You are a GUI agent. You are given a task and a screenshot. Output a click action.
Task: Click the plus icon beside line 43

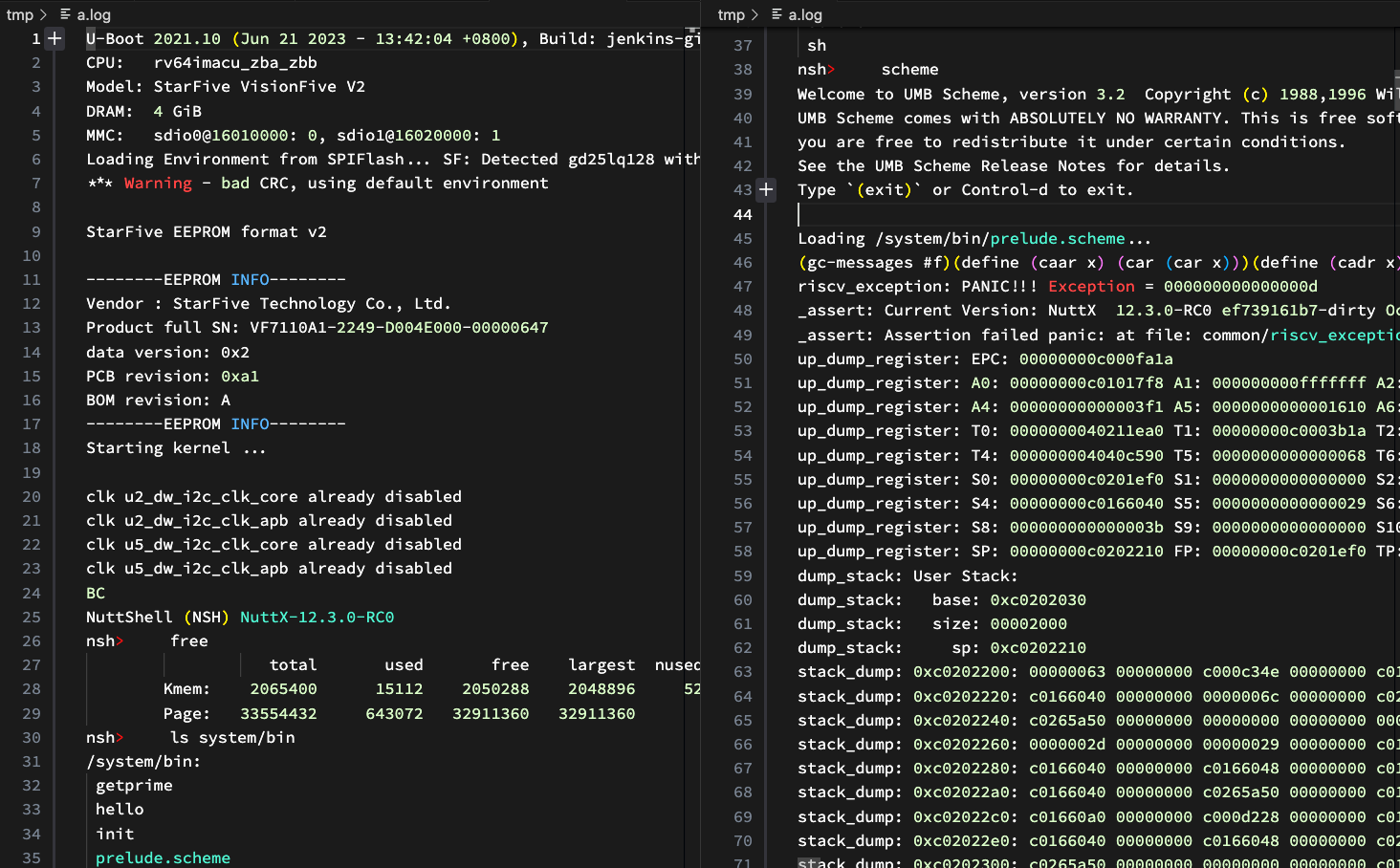pyautogui.click(x=766, y=190)
